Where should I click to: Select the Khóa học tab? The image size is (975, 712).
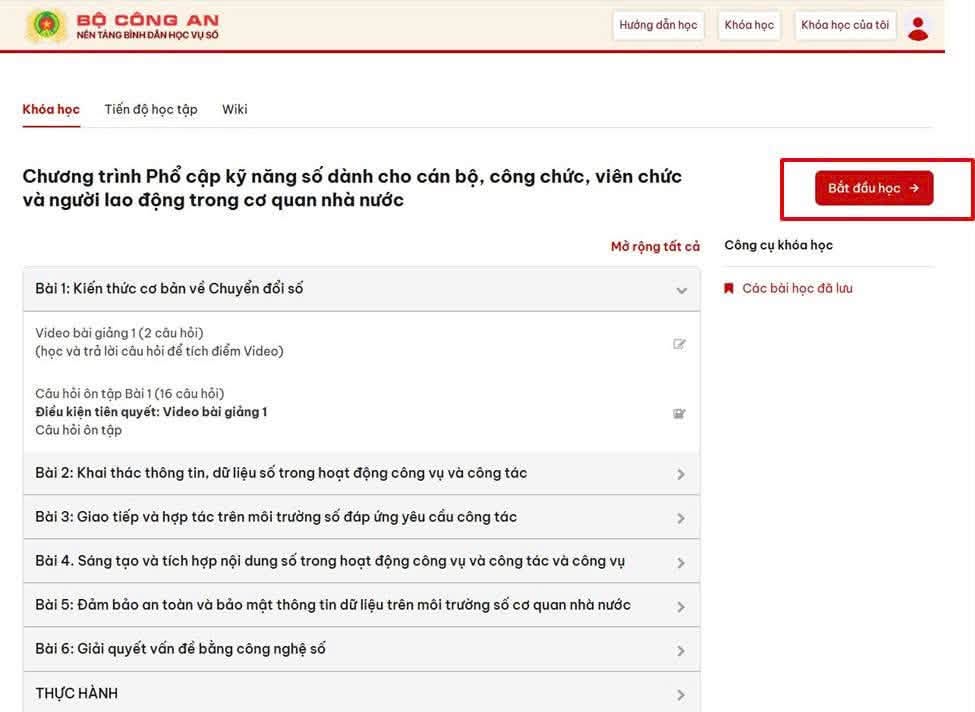point(51,109)
